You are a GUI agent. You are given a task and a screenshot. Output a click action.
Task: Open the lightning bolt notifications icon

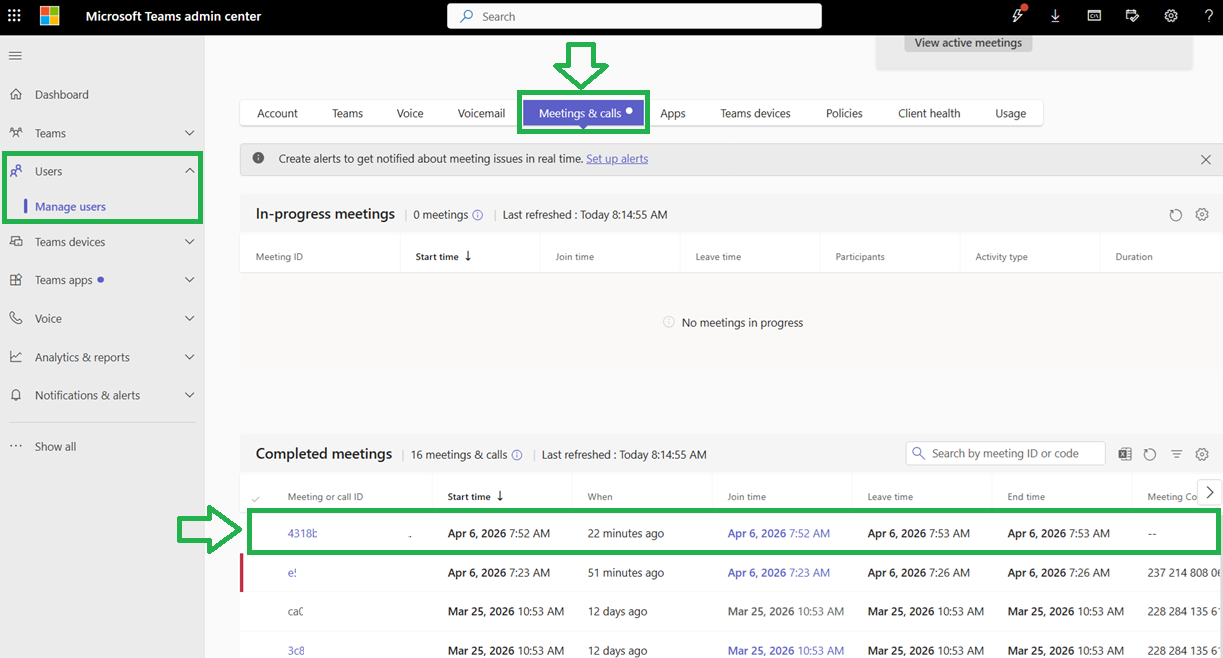coord(1018,16)
